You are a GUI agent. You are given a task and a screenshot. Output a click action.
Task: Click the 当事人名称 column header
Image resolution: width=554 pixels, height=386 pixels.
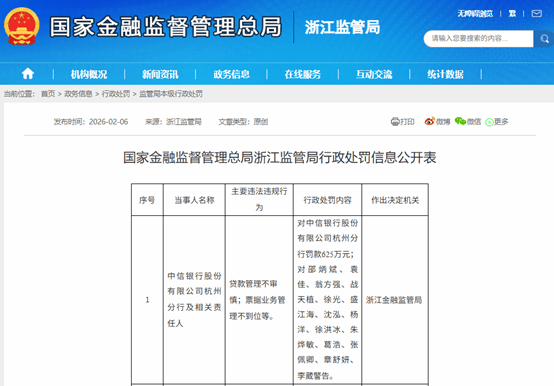[194, 200]
